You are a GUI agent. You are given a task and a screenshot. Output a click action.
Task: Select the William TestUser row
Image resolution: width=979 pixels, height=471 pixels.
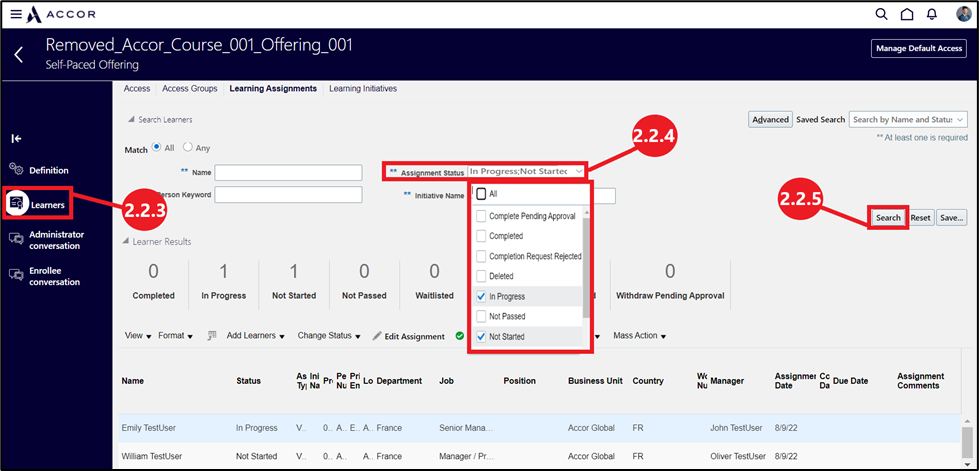pyautogui.click(x=539, y=456)
